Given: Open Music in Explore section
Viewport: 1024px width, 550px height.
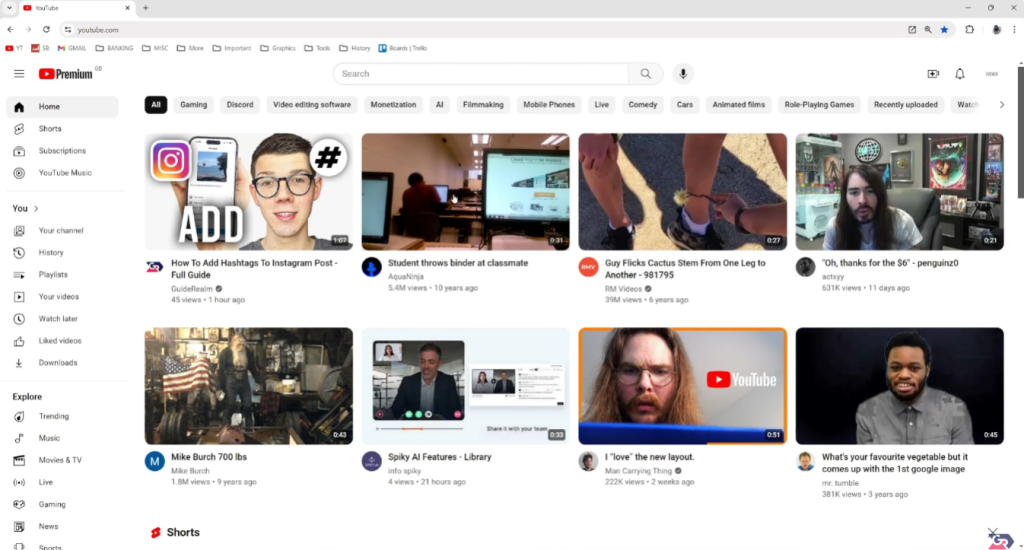Looking at the screenshot, I should coord(62,438).
